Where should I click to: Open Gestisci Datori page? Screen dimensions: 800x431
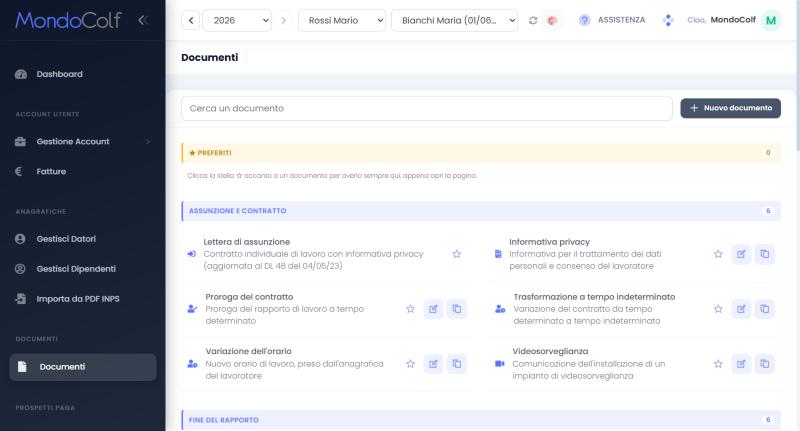(66, 239)
